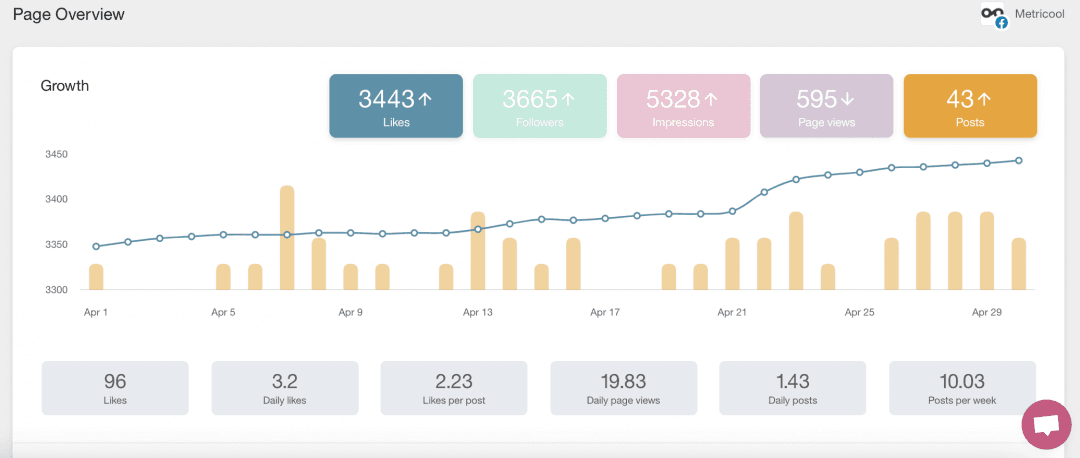Click the Apr 13 x-axis label
1080x458 pixels.
pos(478,312)
